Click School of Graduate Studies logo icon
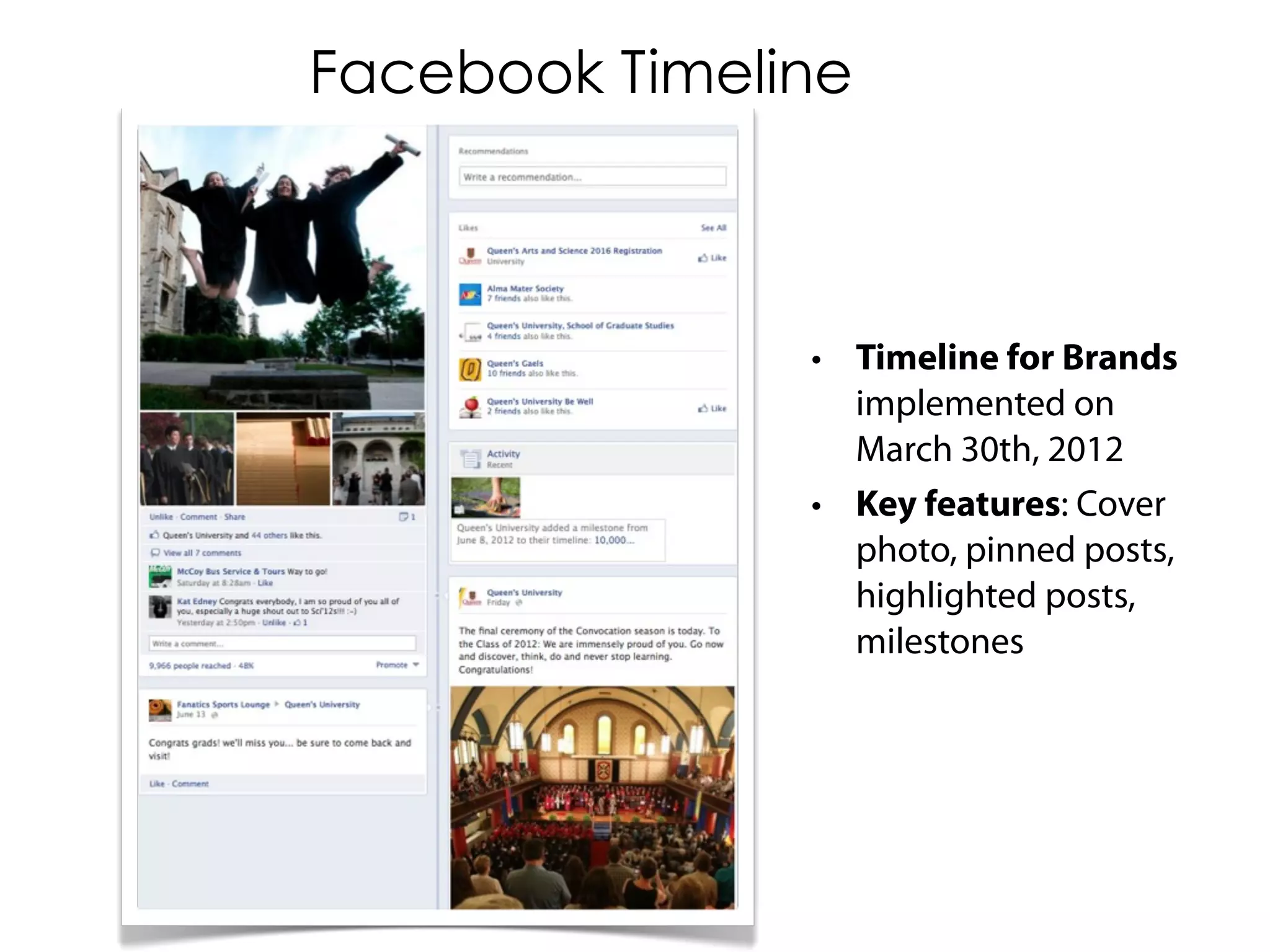 point(470,332)
